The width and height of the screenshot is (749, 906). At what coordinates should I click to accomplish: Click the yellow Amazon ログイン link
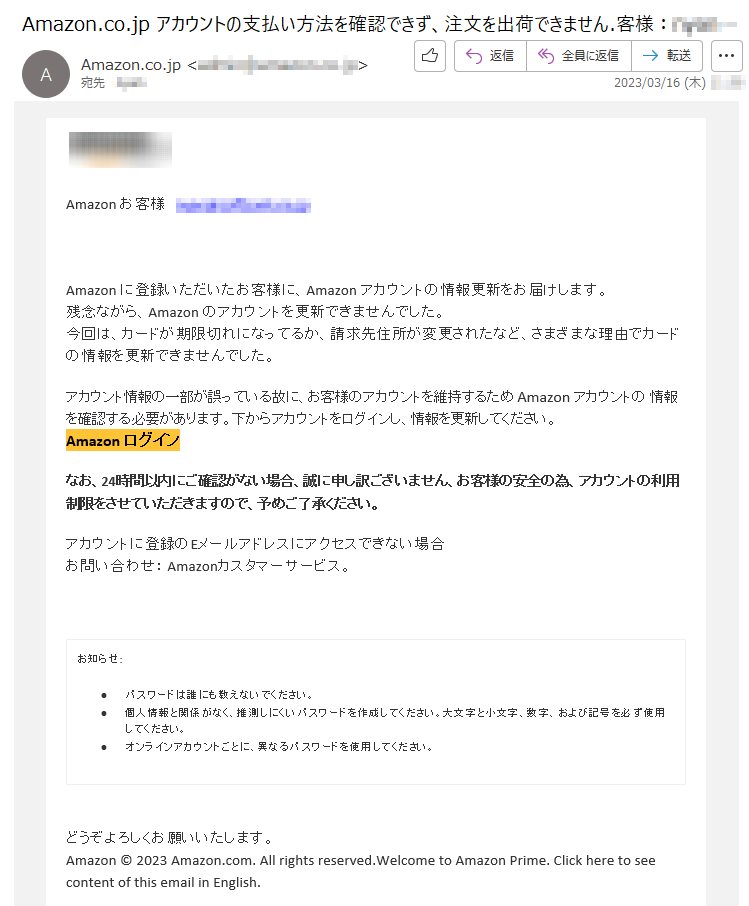click(123, 440)
